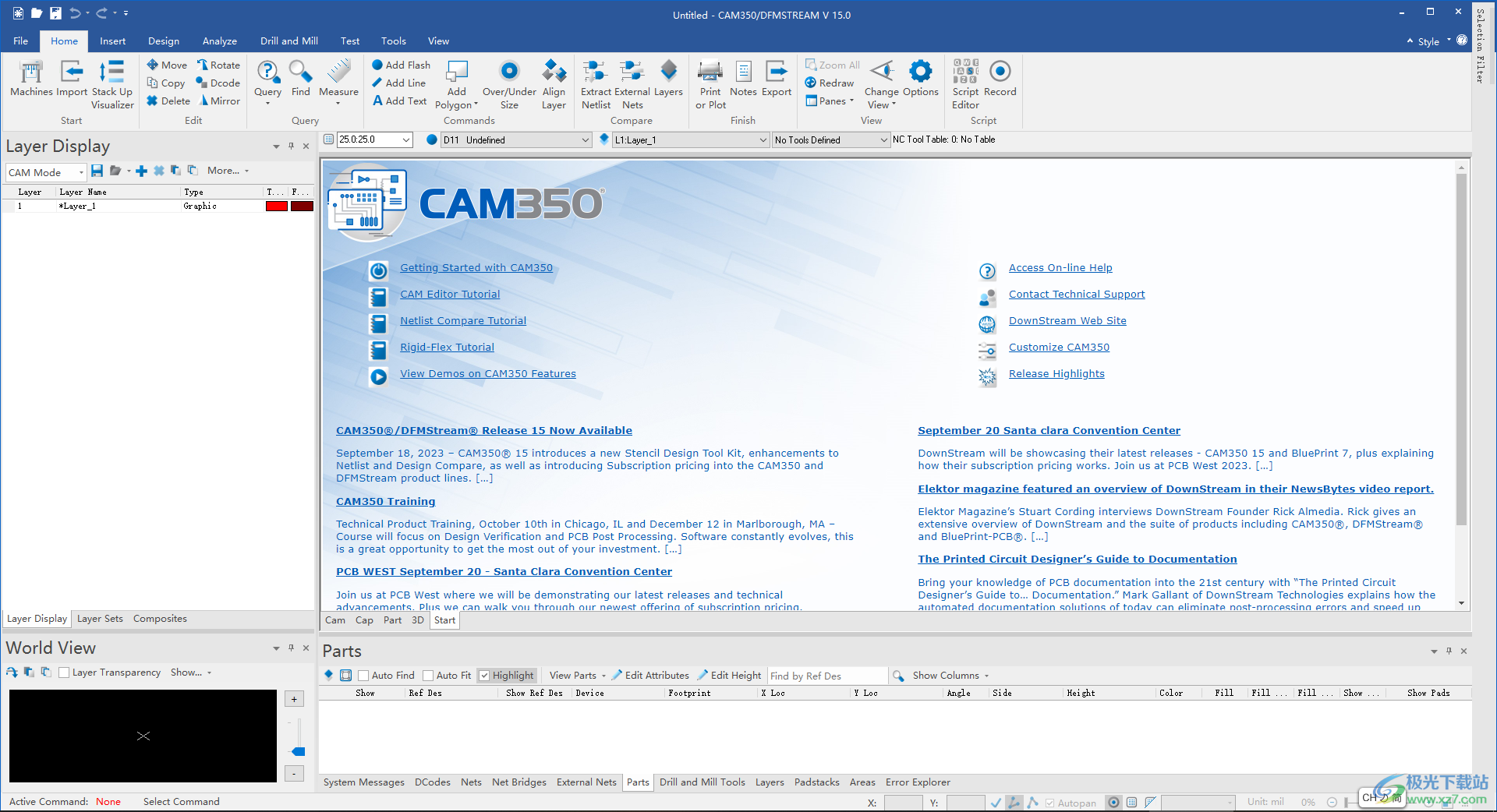The width and height of the screenshot is (1497, 812).
Task: Activate the Measure tool
Action: click(338, 79)
